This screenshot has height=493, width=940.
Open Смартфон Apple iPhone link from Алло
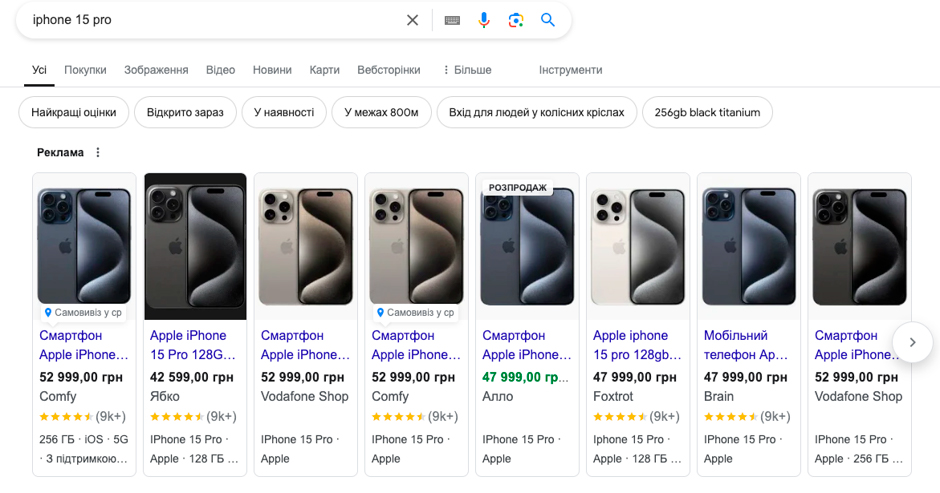coord(526,345)
